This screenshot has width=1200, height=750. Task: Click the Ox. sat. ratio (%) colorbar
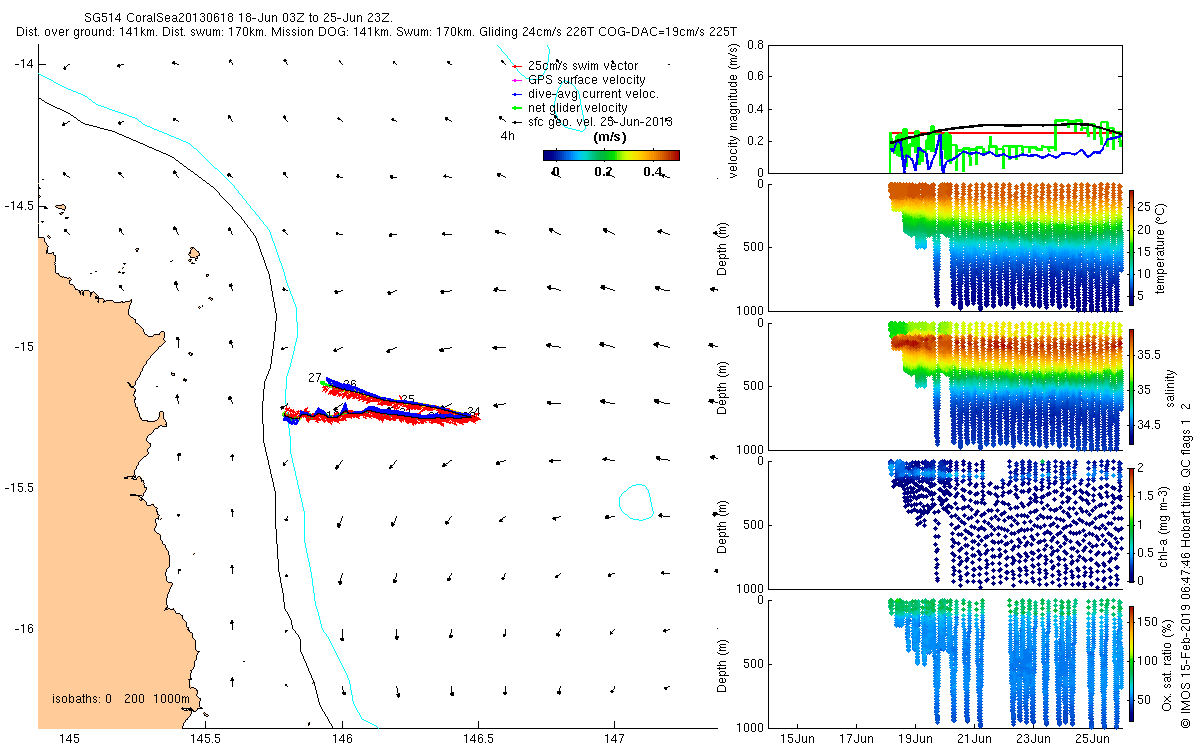[1132, 662]
